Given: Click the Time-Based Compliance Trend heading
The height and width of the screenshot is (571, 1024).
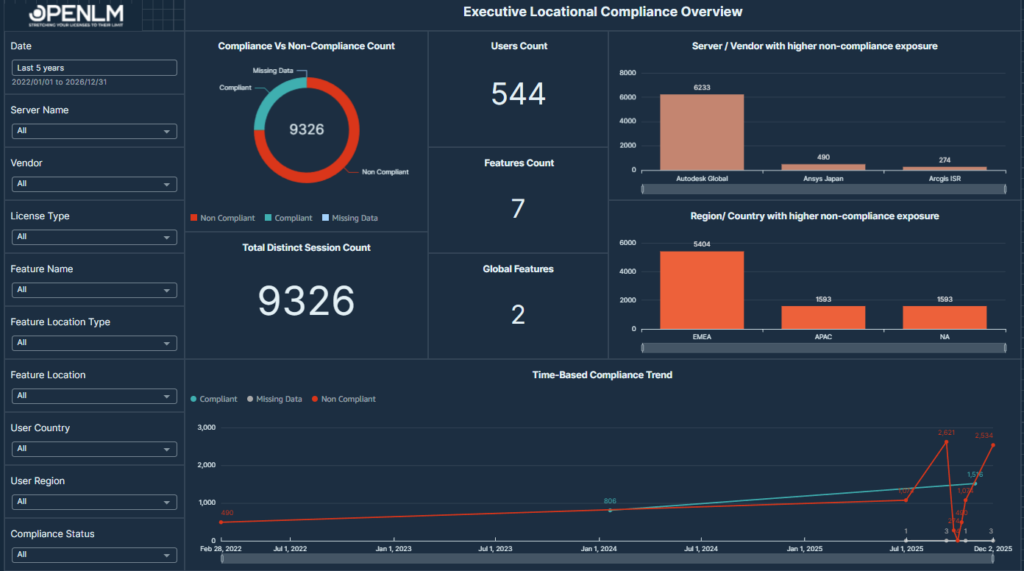Looking at the screenshot, I should click(602, 375).
